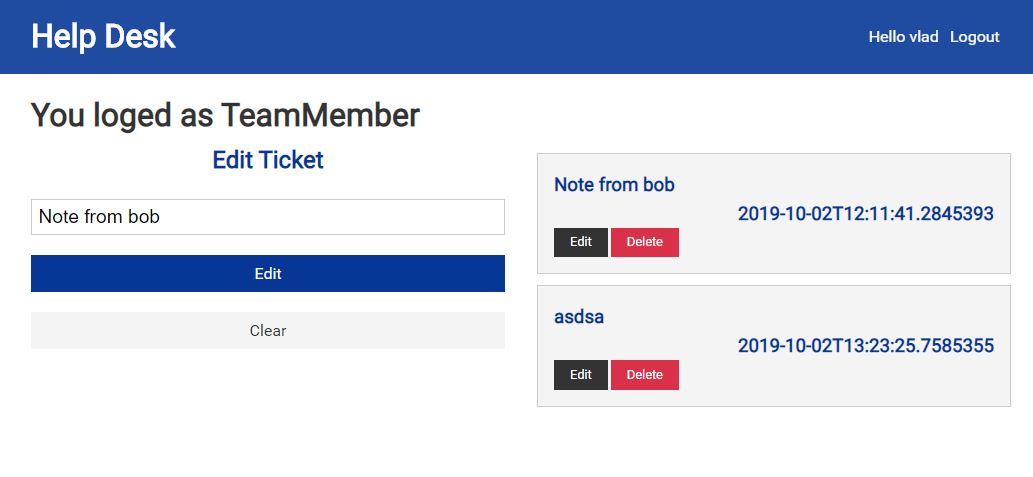The height and width of the screenshot is (477, 1033).
Task: Click empty area of Note from bob card
Action: click(837, 247)
